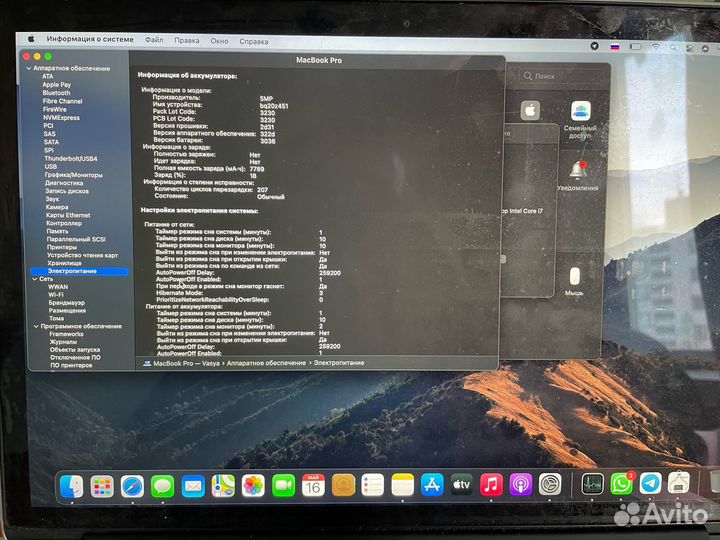Open Safari browser in the dock

(132, 486)
